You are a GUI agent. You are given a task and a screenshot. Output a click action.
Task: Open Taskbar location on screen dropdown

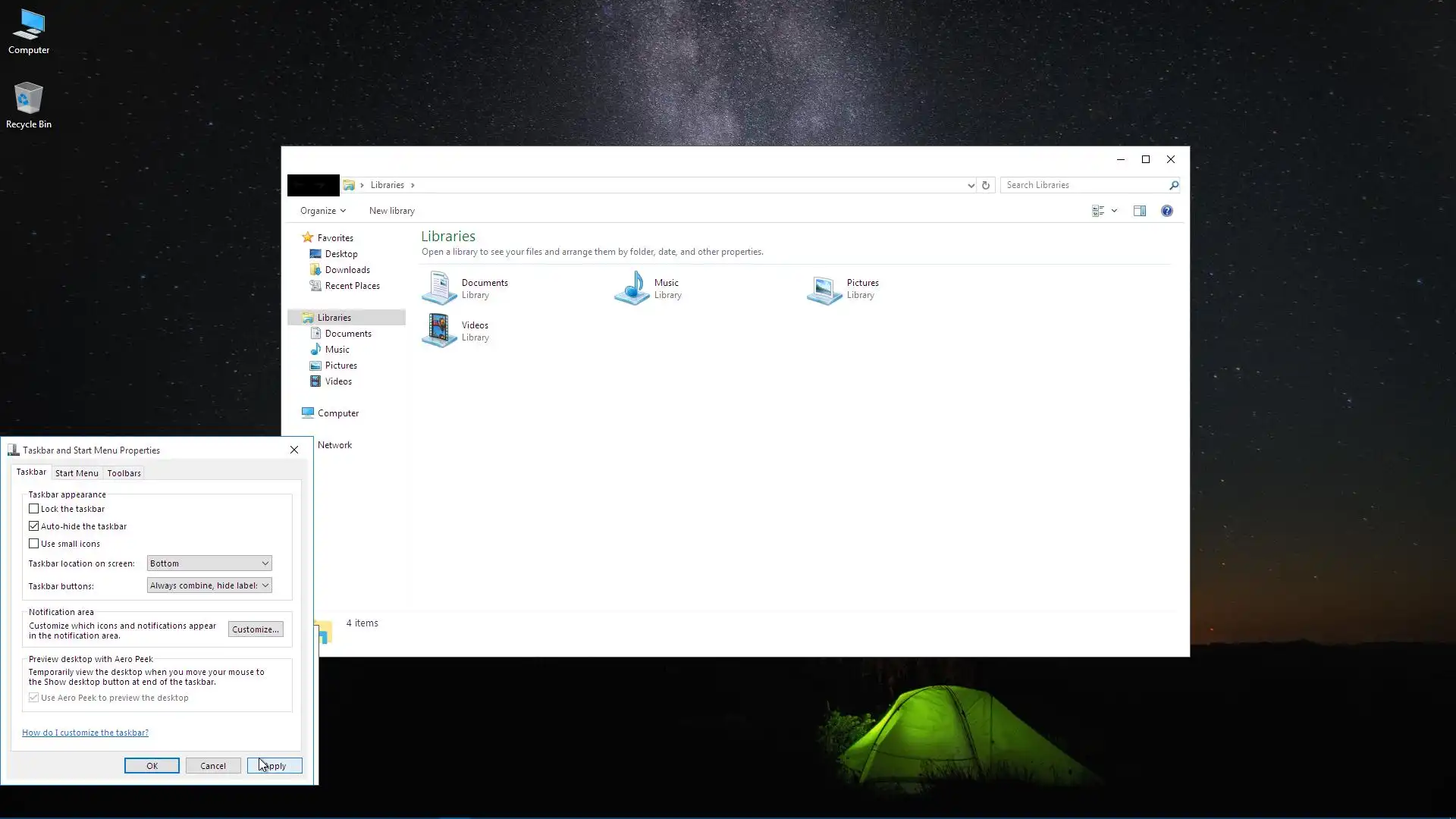pos(209,563)
